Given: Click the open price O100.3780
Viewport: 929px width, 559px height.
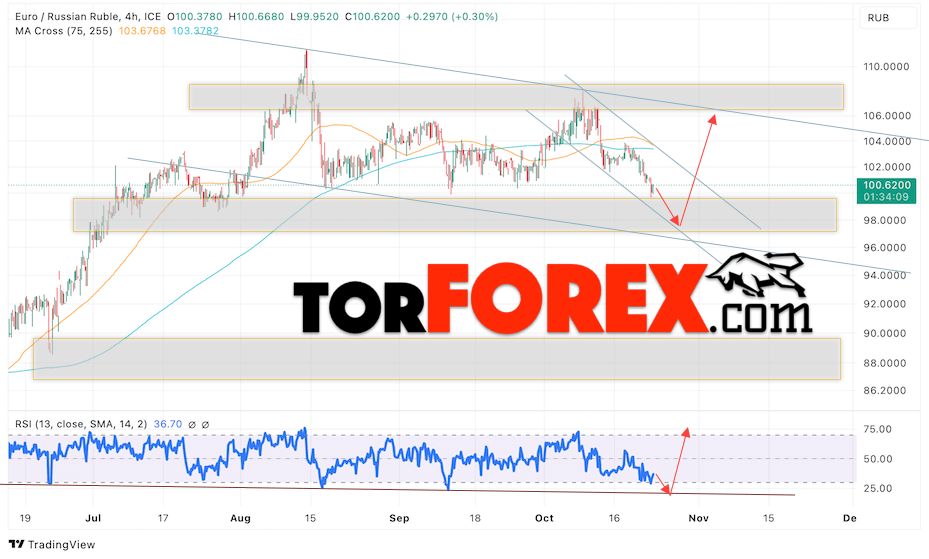Looking at the screenshot, I should [x=195, y=17].
